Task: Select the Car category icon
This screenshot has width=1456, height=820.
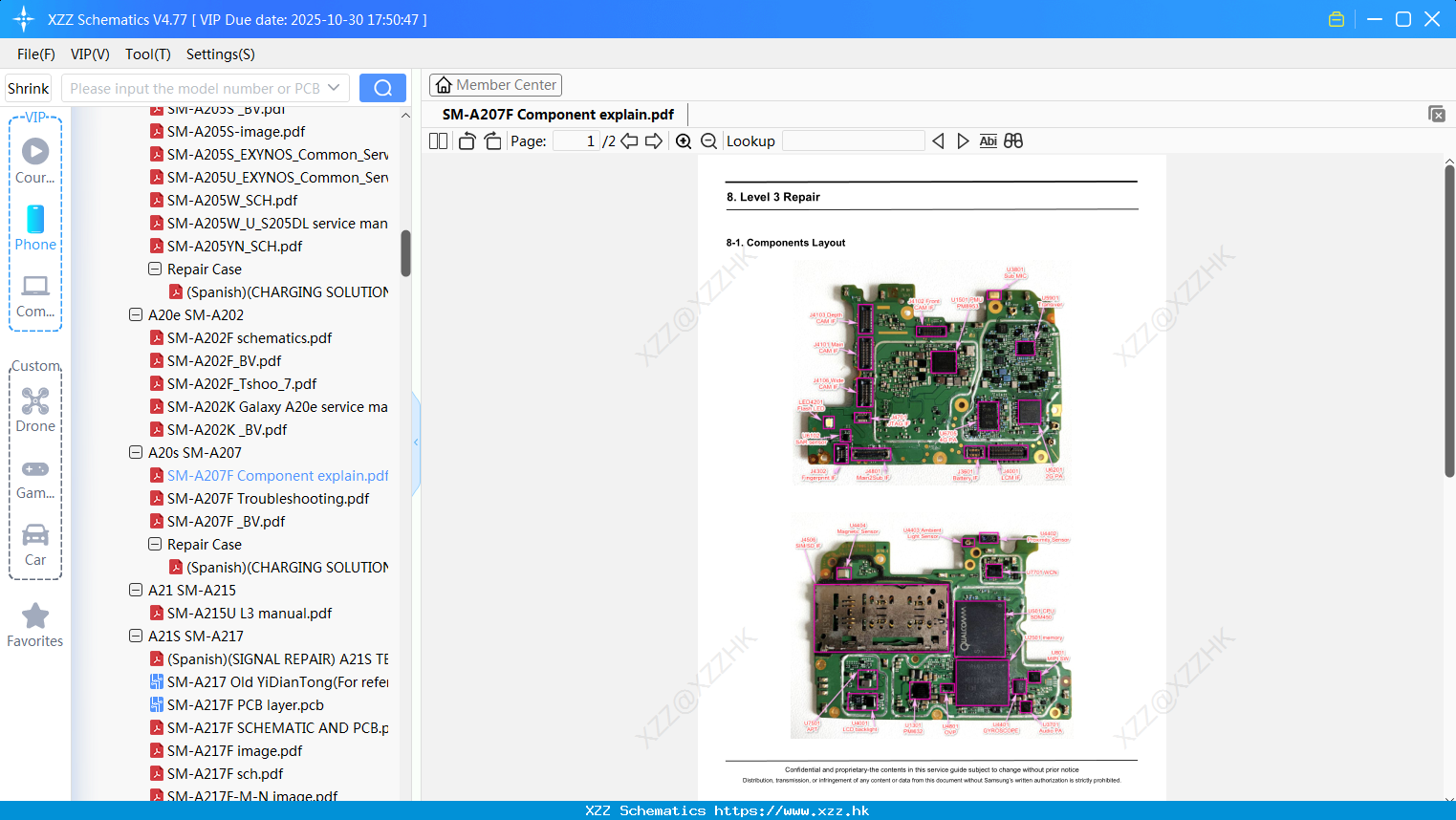Action: 35,534
